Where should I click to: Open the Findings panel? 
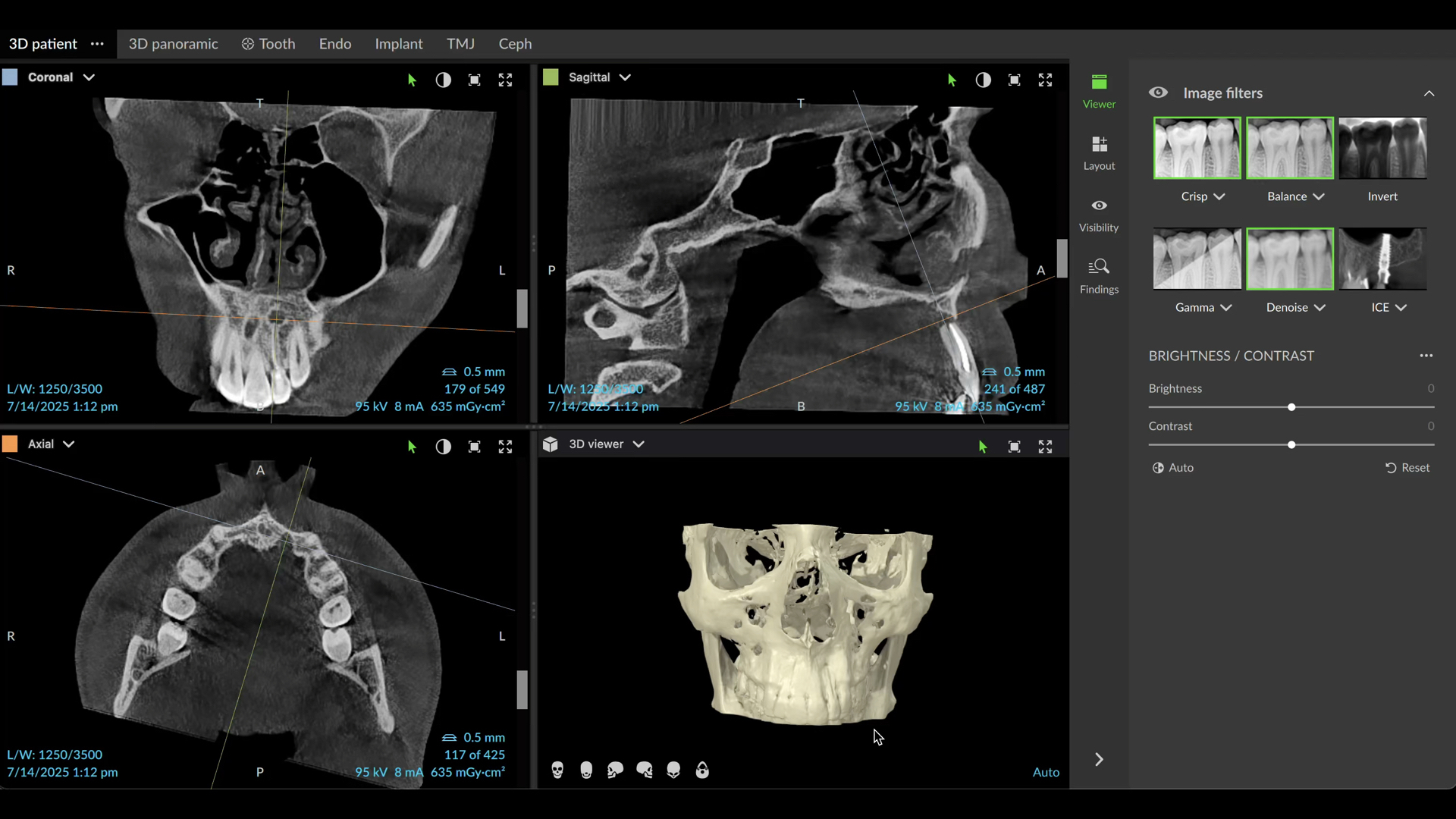(x=1099, y=275)
